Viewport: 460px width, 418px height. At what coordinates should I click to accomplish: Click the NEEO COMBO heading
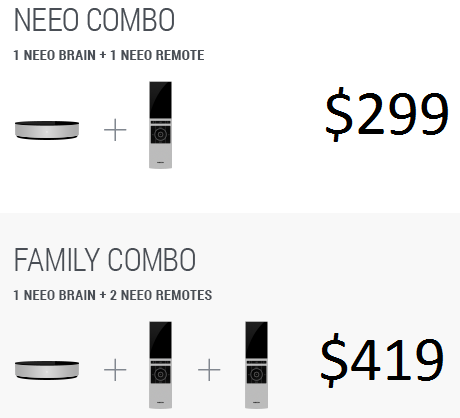pyautogui.click(x=94, y=20)
